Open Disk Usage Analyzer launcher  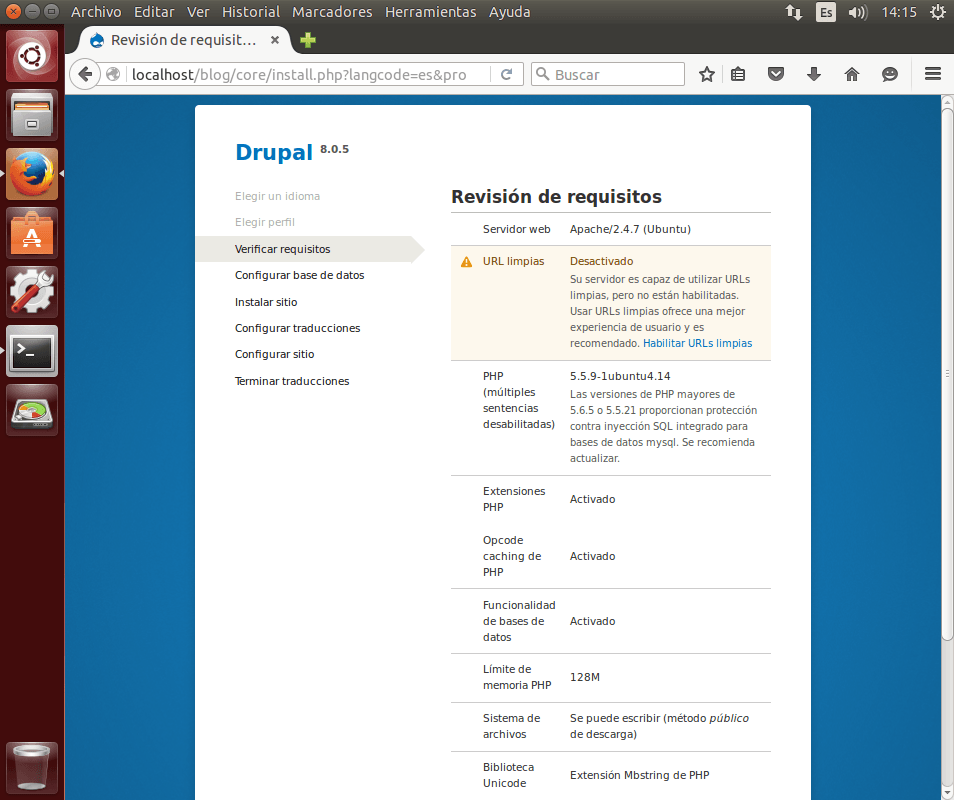coord(32,410)
